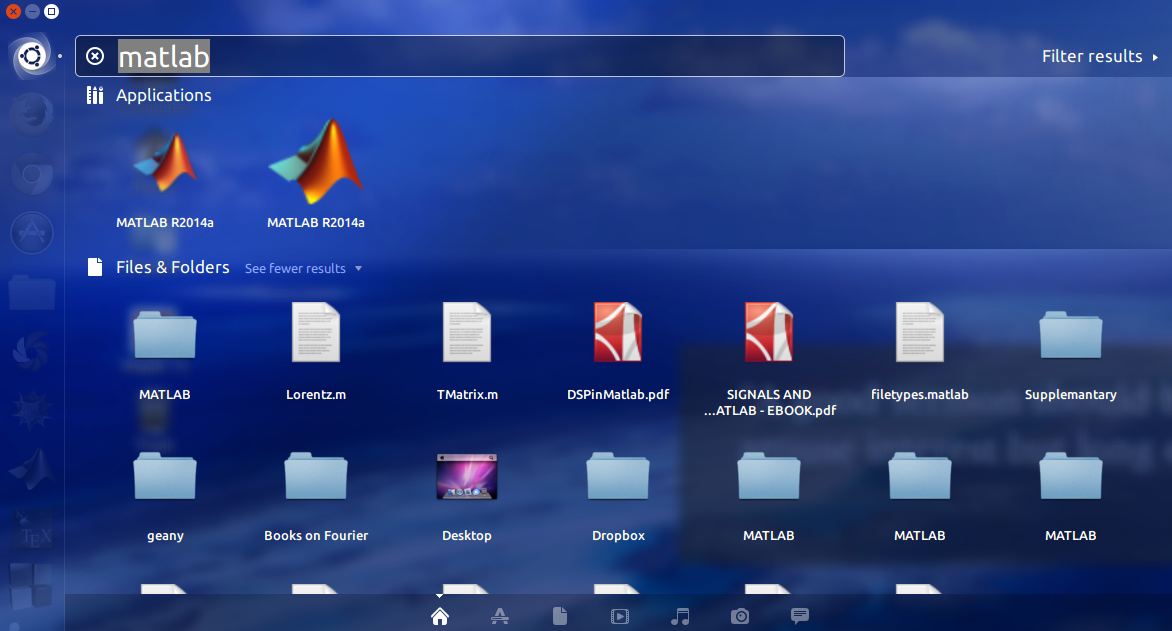
Task: Open the spiky Mathematica launcher icon
Action: pos(31,410)
